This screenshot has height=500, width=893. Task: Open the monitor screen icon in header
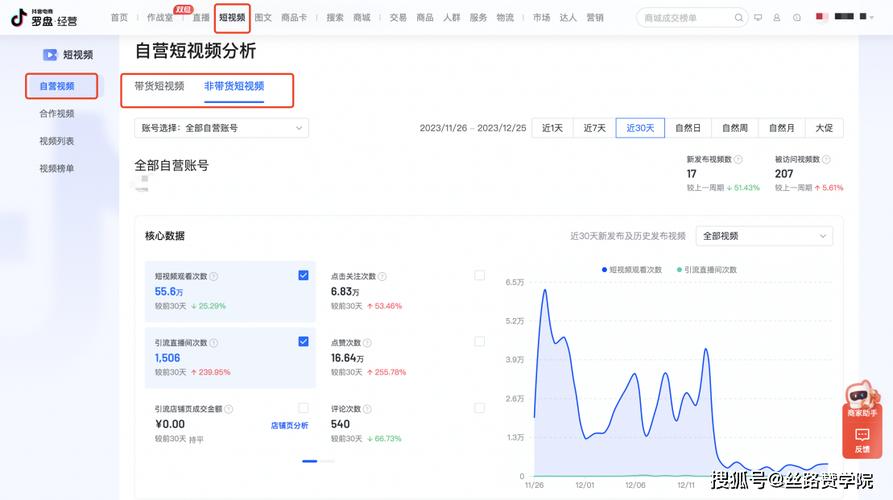(x=758, y=18)
